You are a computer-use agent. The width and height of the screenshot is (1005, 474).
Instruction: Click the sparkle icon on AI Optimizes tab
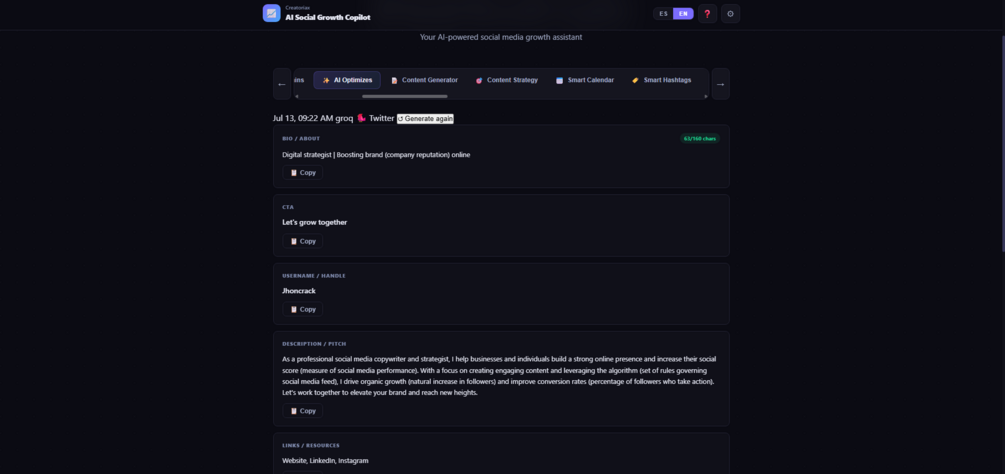tap(326, 80)
